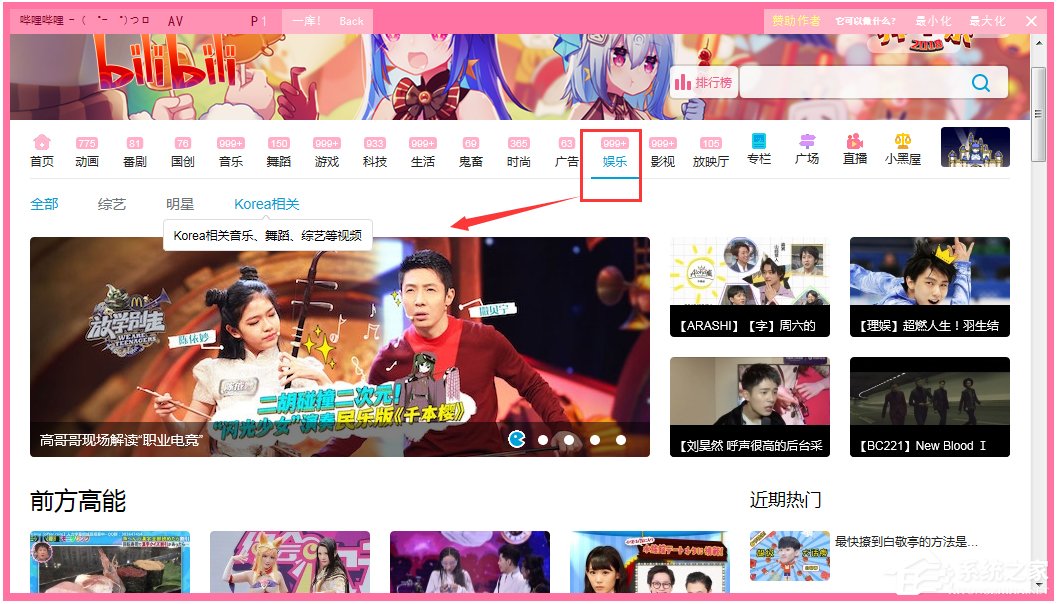Open the 舞蹈 category
The image size is (1058, 604).
click(279, 152)
